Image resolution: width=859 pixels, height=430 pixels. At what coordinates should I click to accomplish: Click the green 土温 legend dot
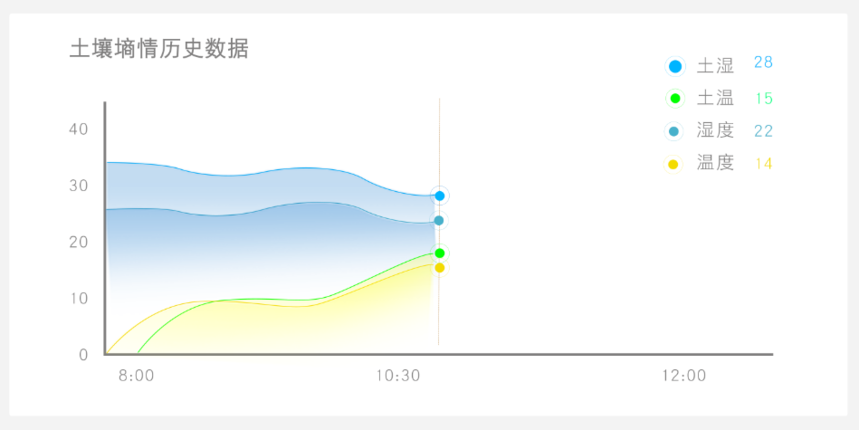675,98
